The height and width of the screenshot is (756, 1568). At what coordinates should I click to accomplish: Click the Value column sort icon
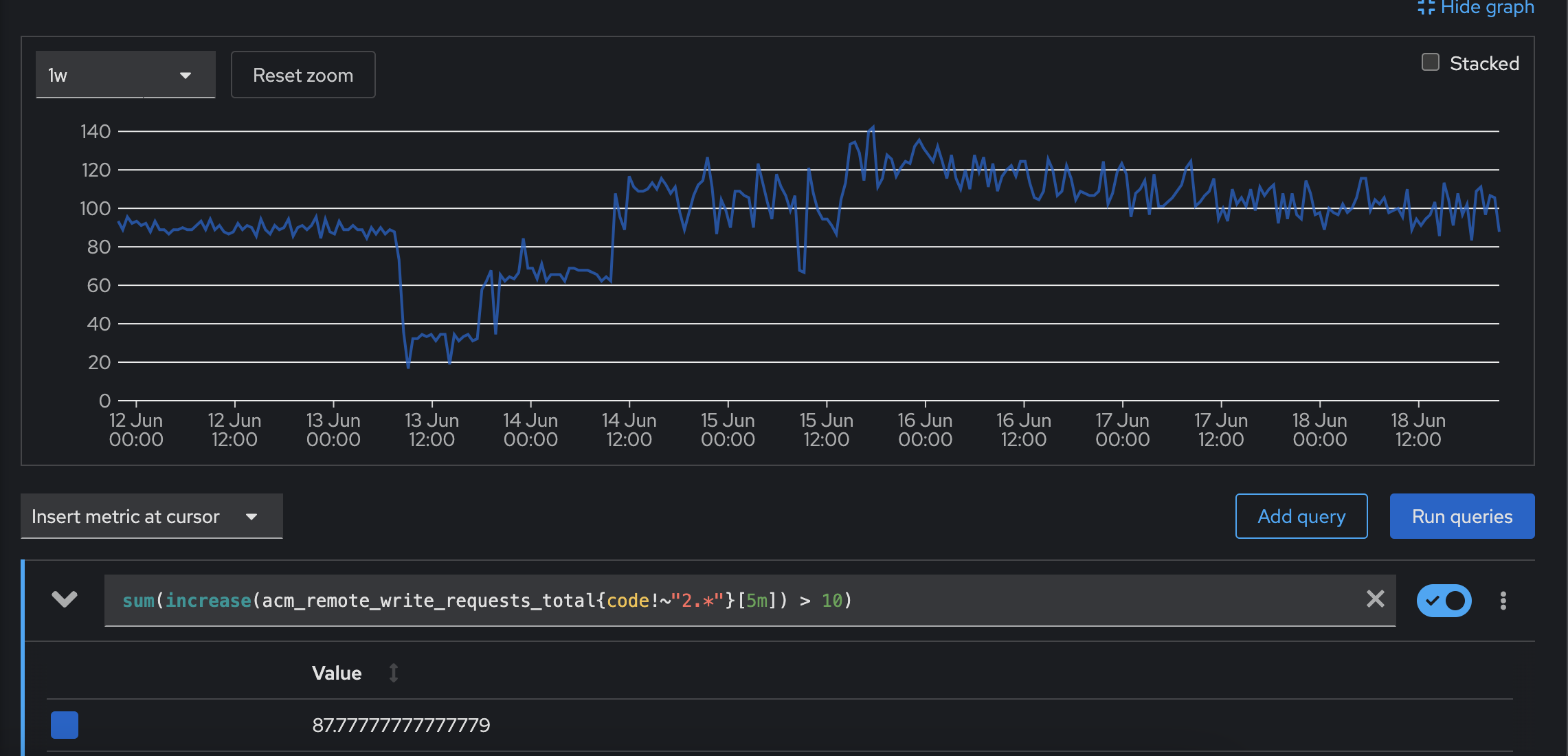point(394,673)
